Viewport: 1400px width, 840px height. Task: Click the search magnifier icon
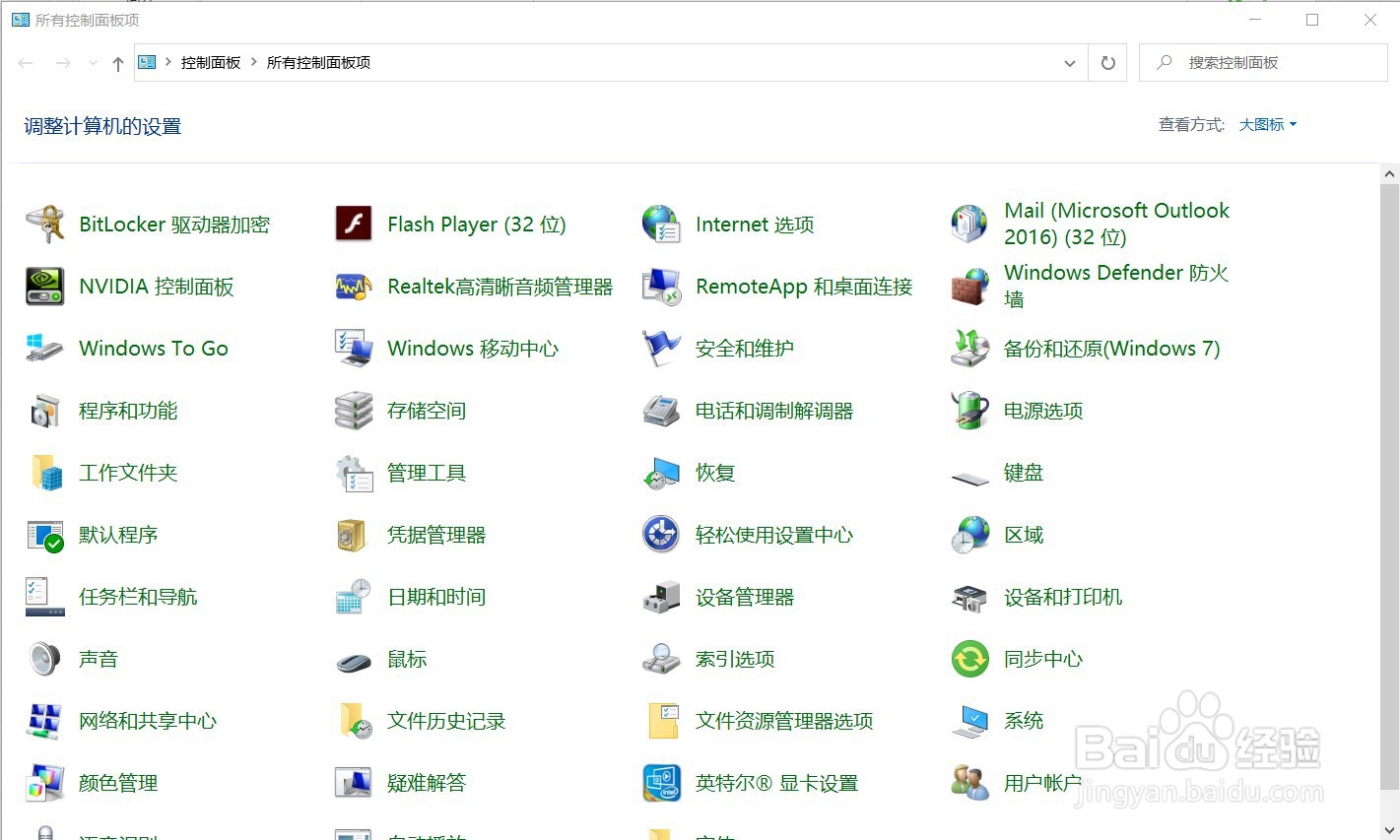coord(1165,62)
